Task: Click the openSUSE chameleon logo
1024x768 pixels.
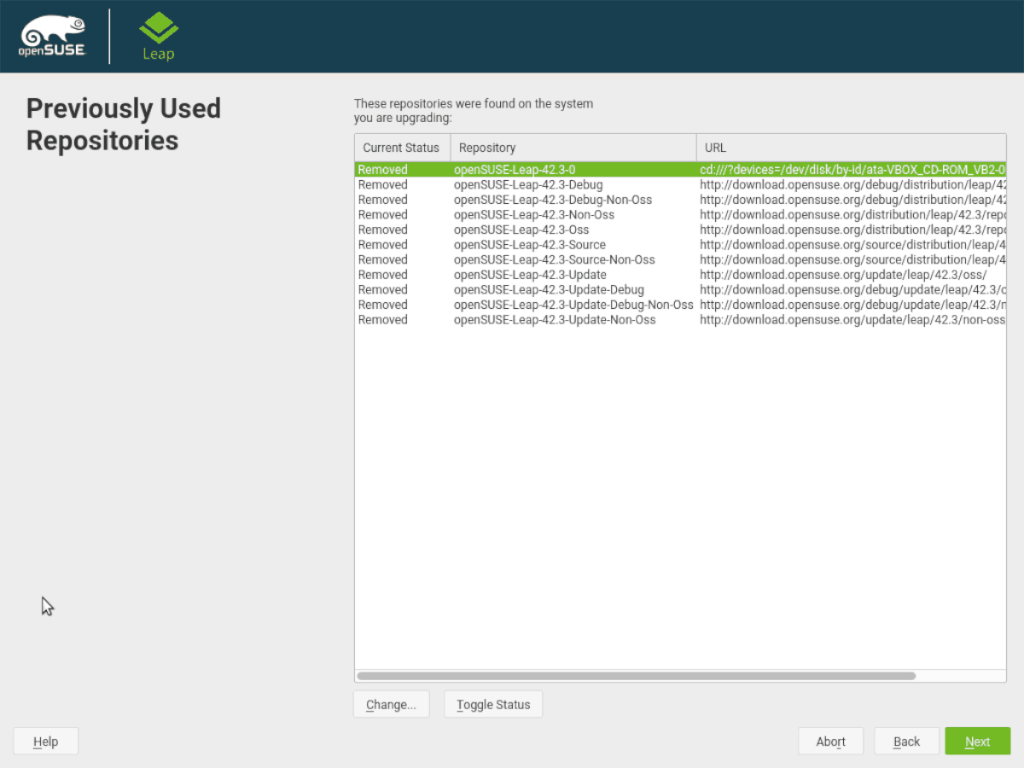Action: 51,33
